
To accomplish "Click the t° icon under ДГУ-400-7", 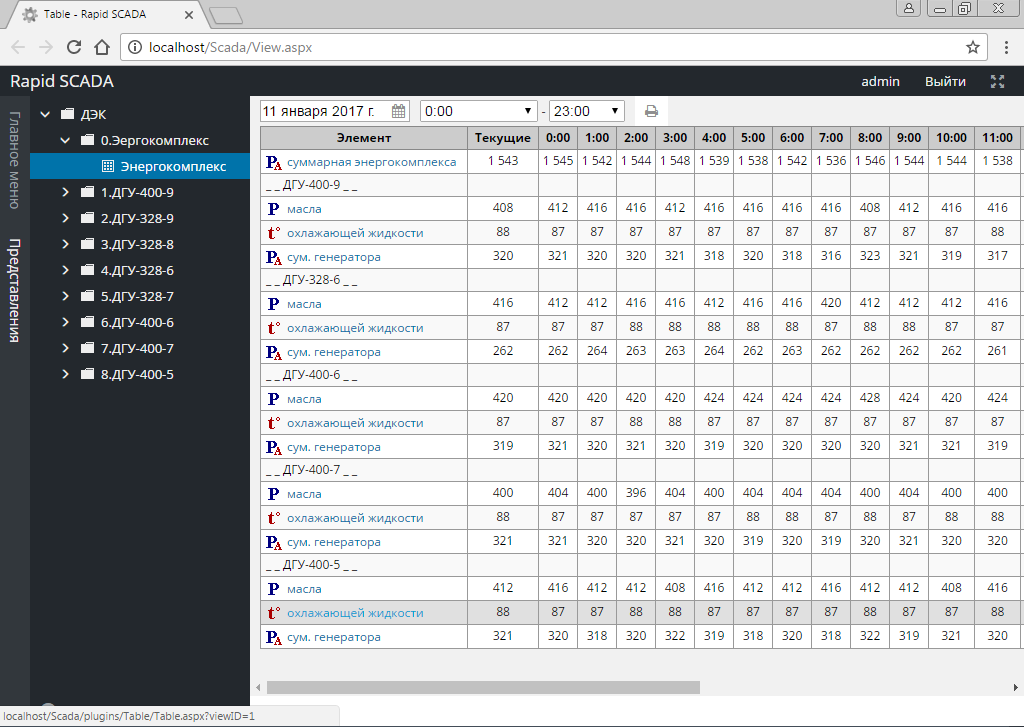I will pos(274,518).
